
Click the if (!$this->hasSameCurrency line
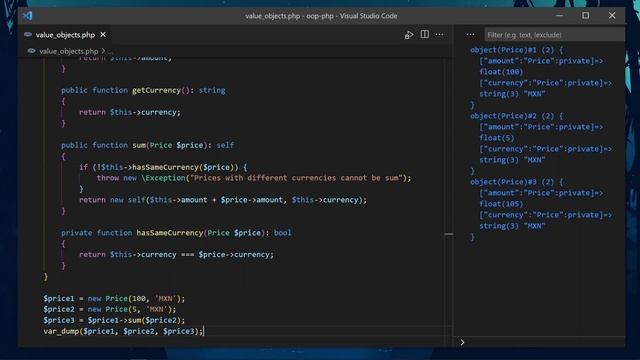click(163, 167)
